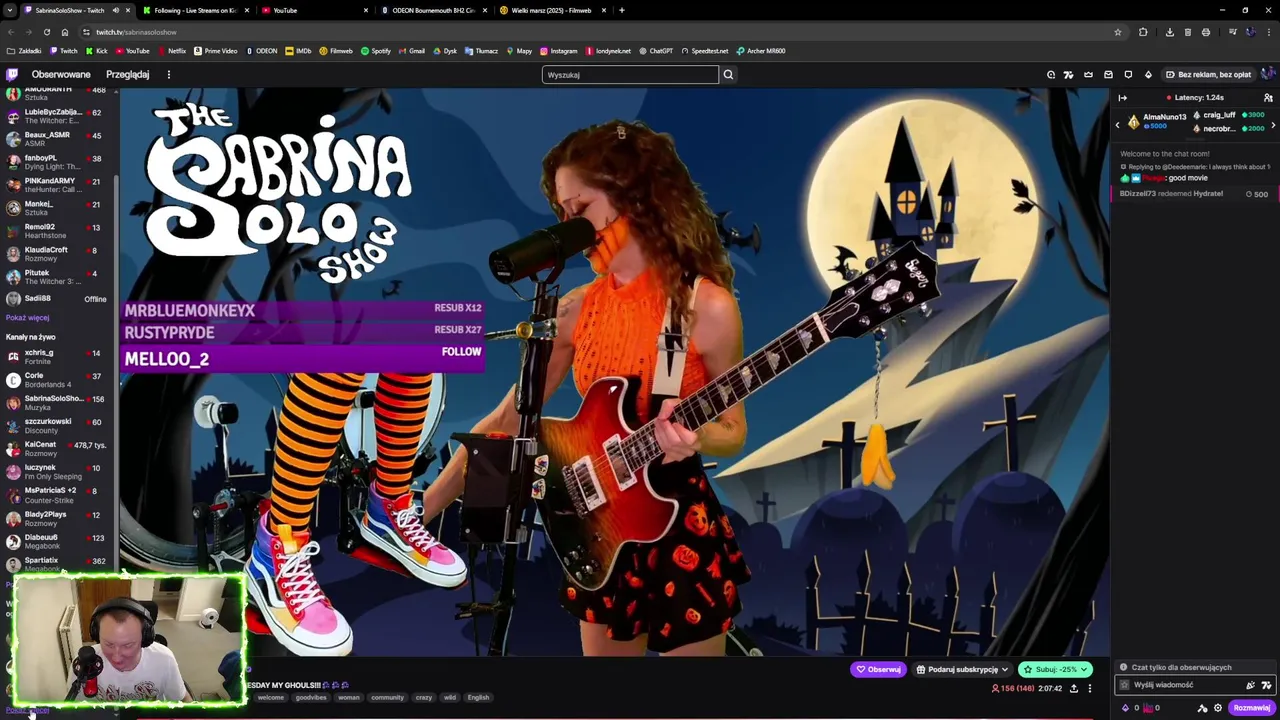The width and height of the screenshot is (1280, 720).
Task: Collapse the chat panel with arrow icon
Action: 1122,97
